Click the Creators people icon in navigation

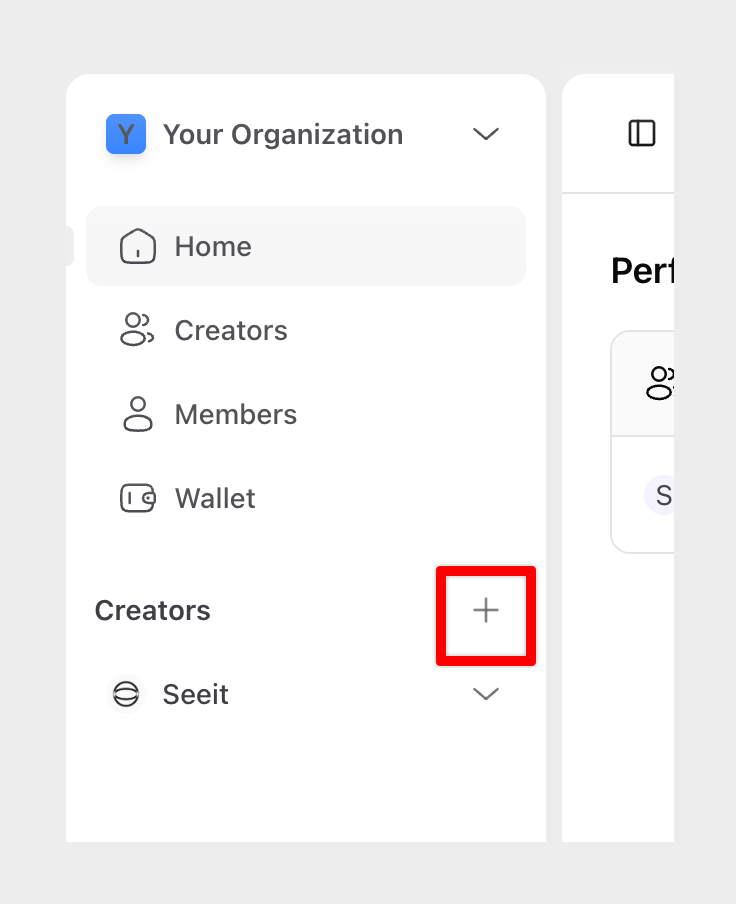(137, 330)
